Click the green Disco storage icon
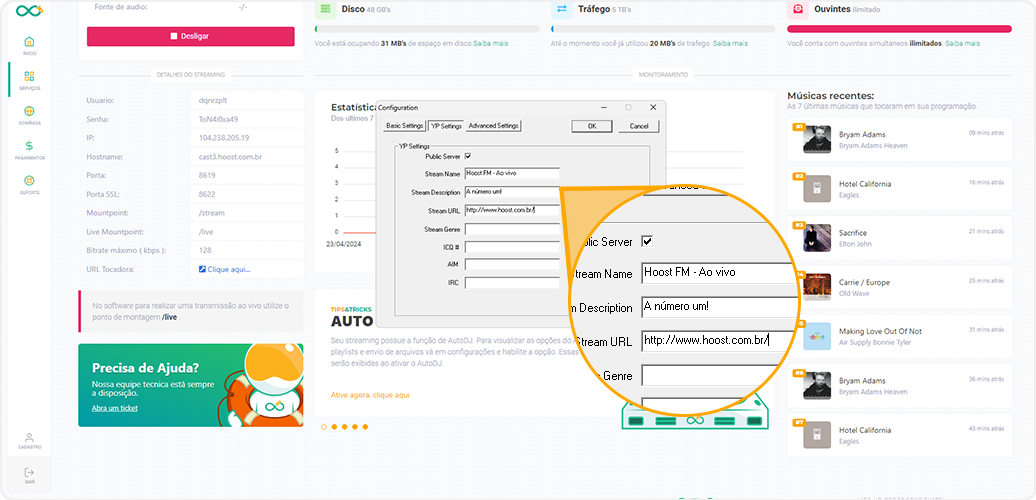 point(324,9)
